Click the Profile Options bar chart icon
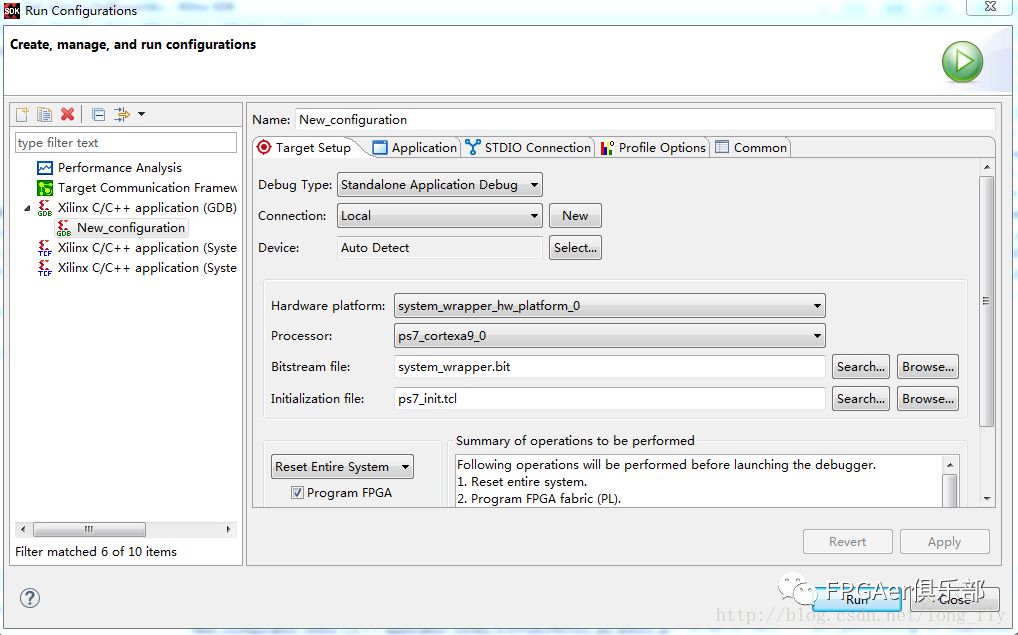This screenshot has height=635, width=1018. (607, 148)
